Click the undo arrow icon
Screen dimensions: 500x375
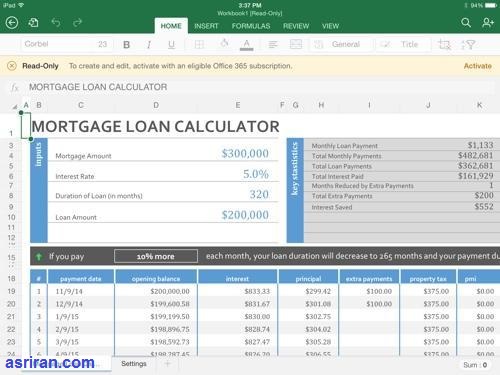pos(56,23)
